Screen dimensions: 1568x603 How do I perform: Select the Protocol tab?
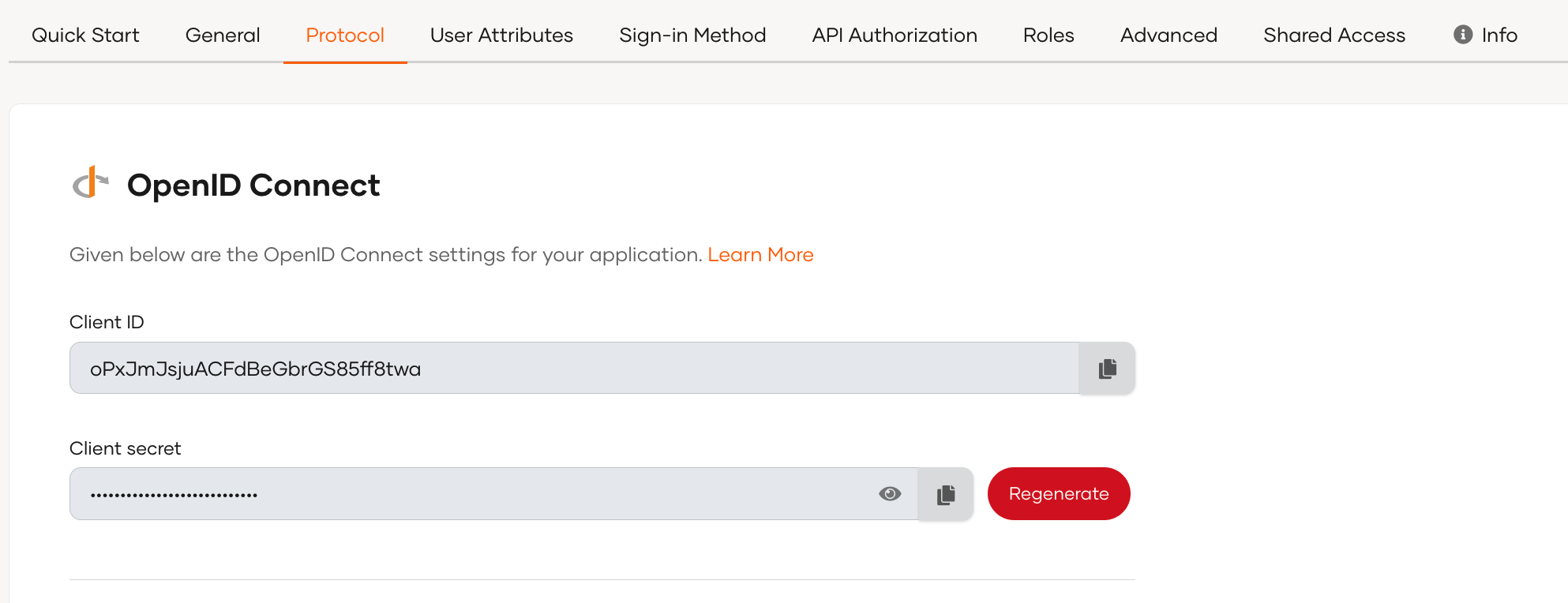pos(345,36)
